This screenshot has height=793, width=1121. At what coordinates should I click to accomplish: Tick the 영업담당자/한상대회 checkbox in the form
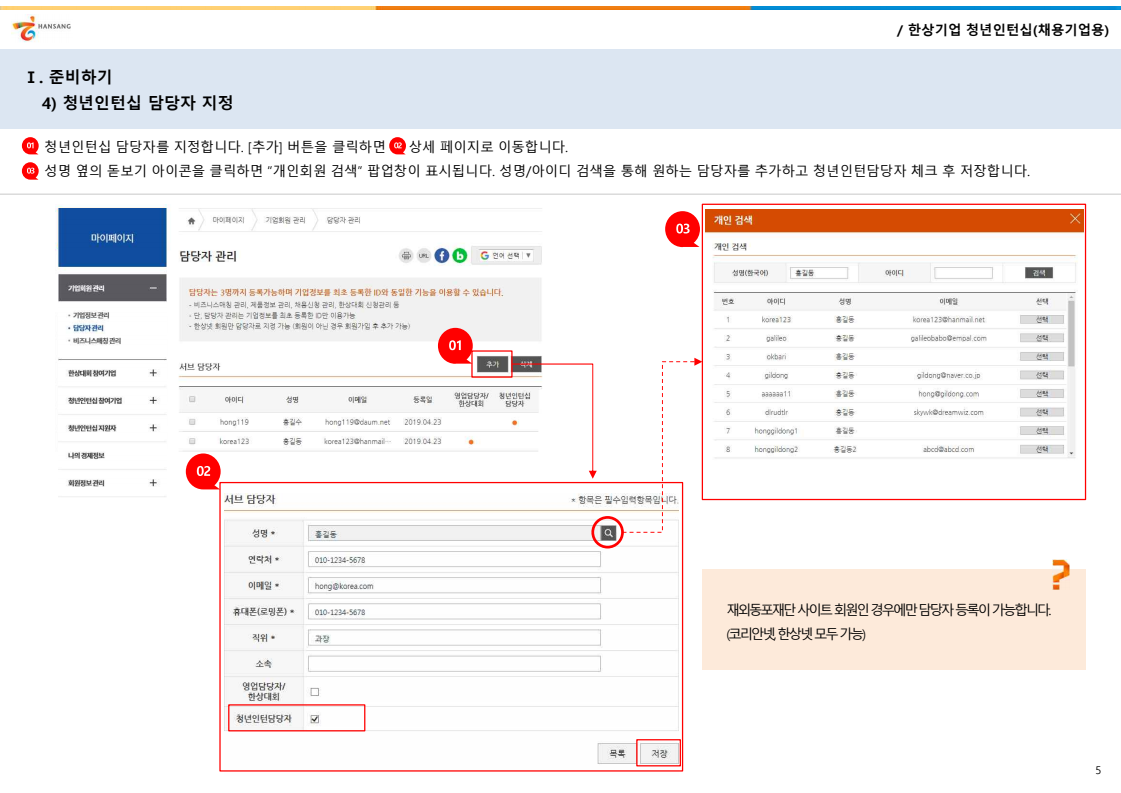315,691
